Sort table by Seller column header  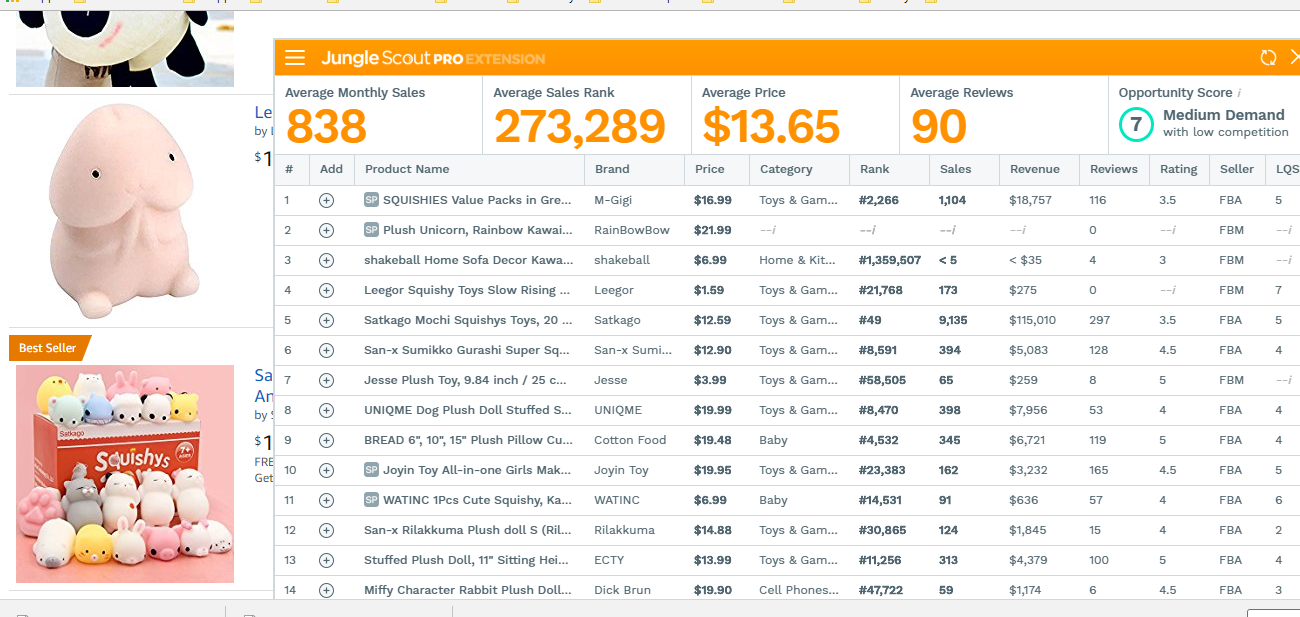click(x=1237, y=169)
